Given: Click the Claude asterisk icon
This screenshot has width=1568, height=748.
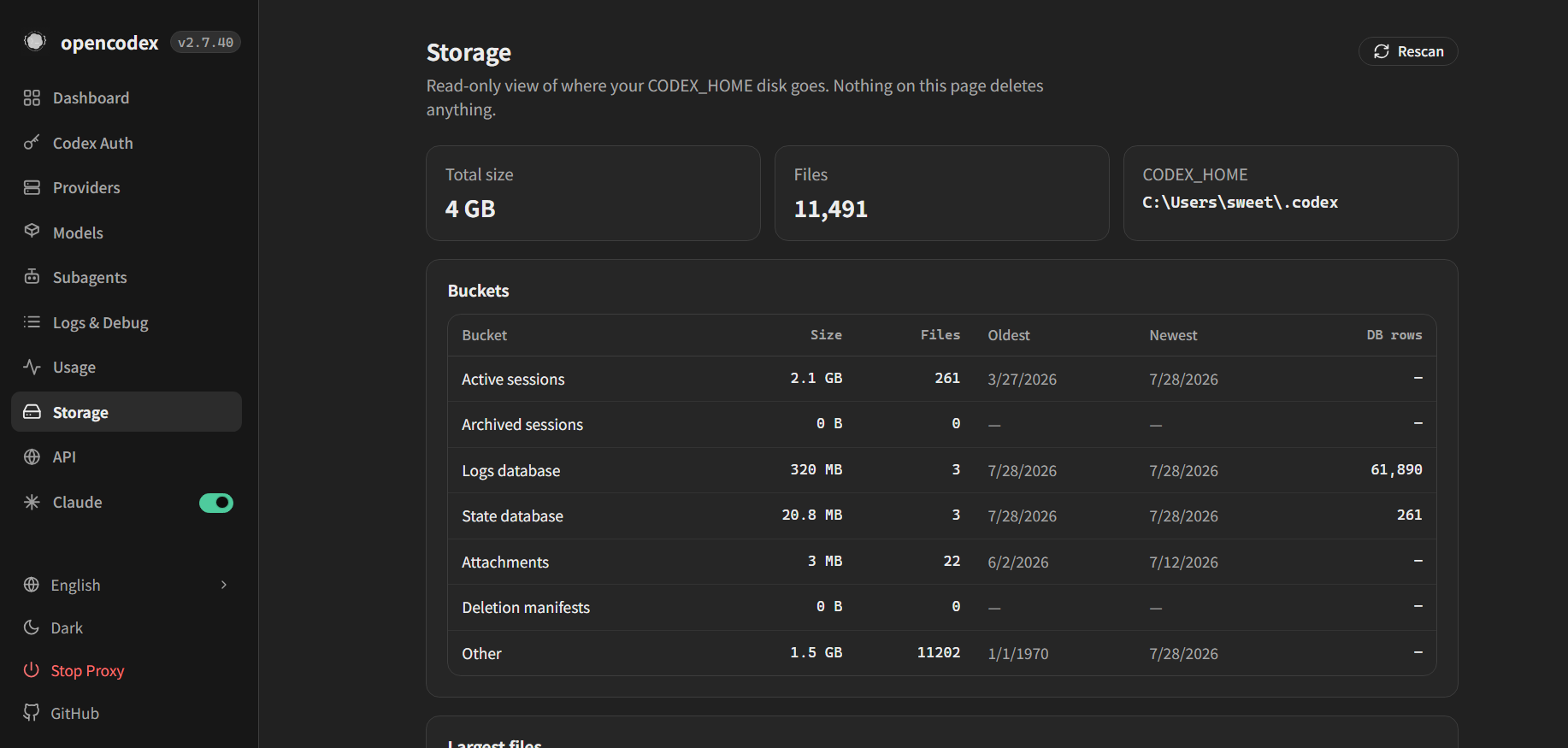Looking at the screenshot, I should tap(32, 502).
